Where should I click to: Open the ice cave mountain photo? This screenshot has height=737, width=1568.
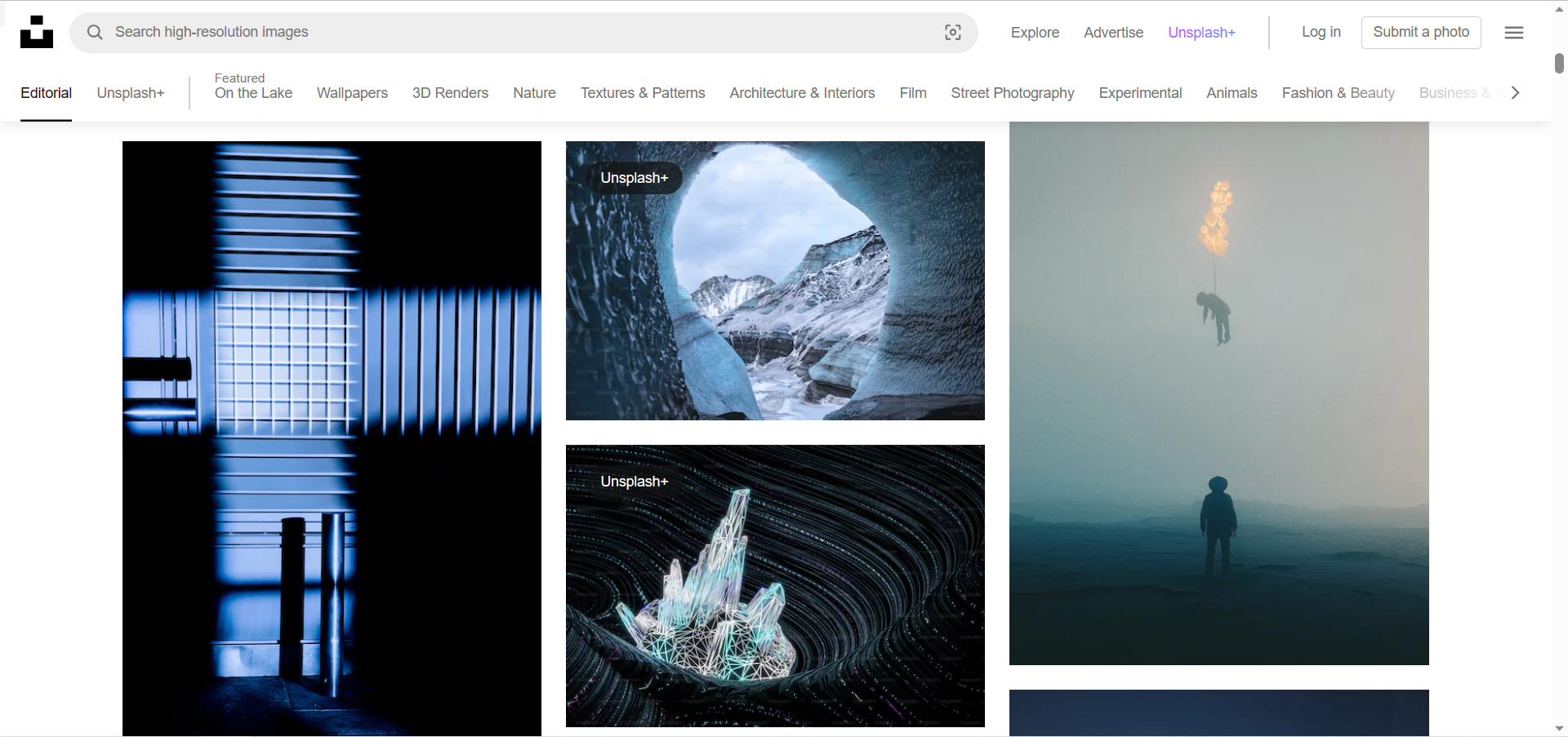click(775, 281)
